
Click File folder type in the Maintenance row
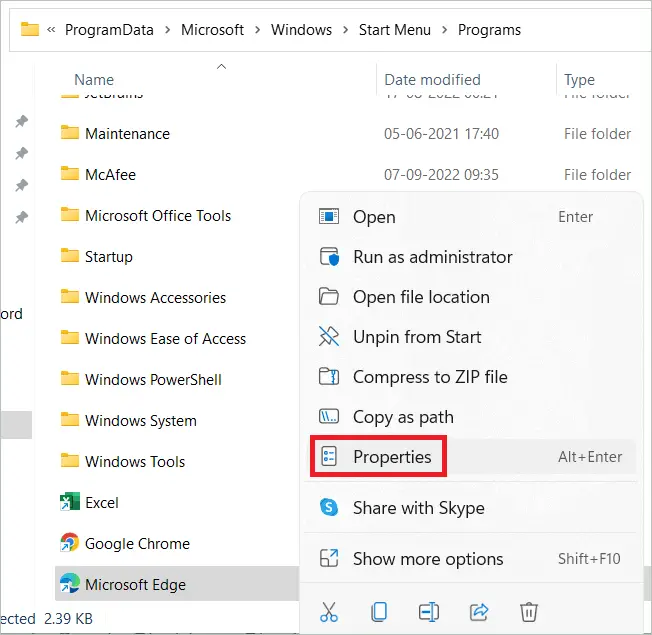pyautogui.click(x=598, y=133)
